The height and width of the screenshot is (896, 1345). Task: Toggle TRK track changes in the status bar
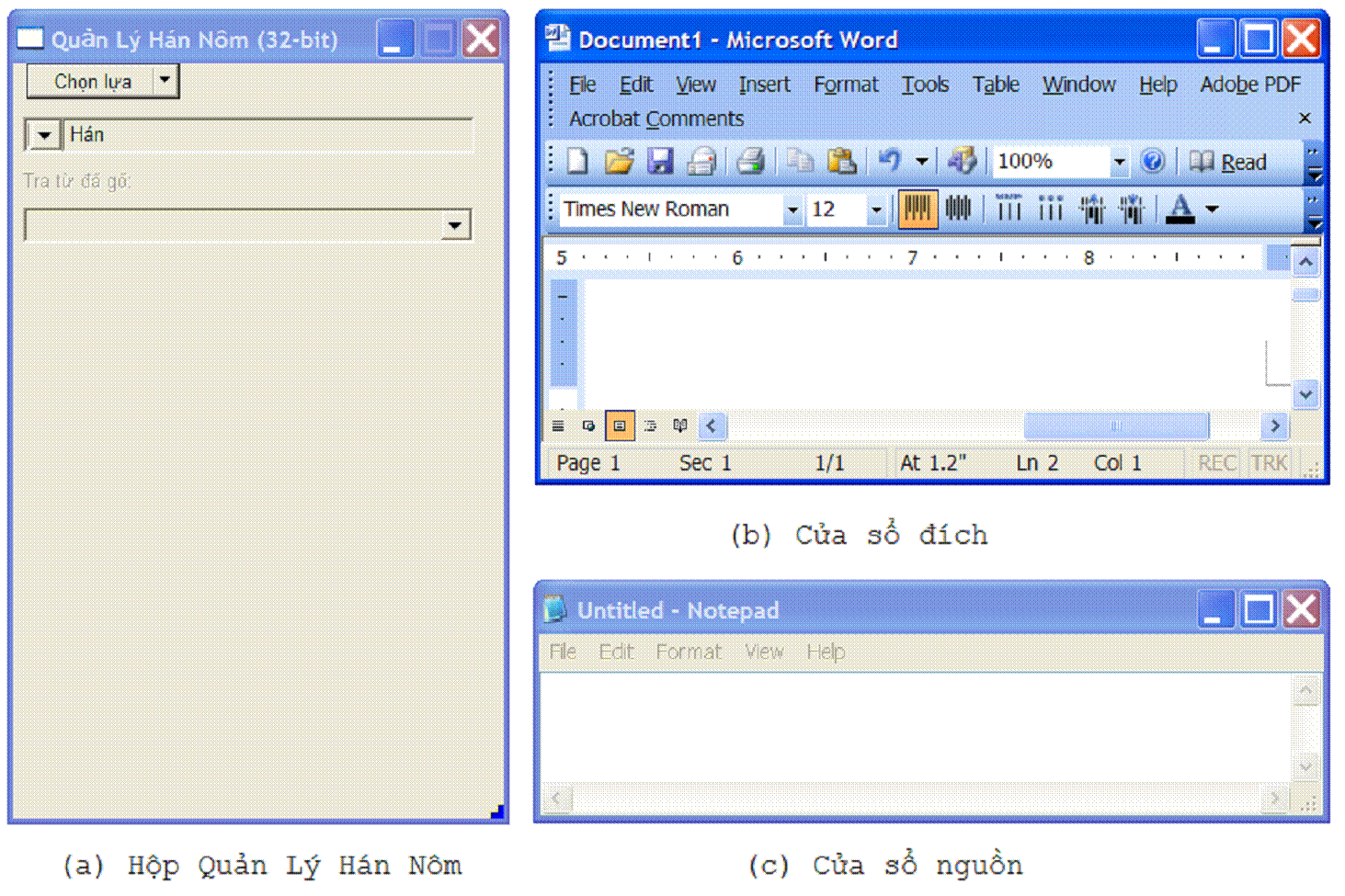(1269, 463)
